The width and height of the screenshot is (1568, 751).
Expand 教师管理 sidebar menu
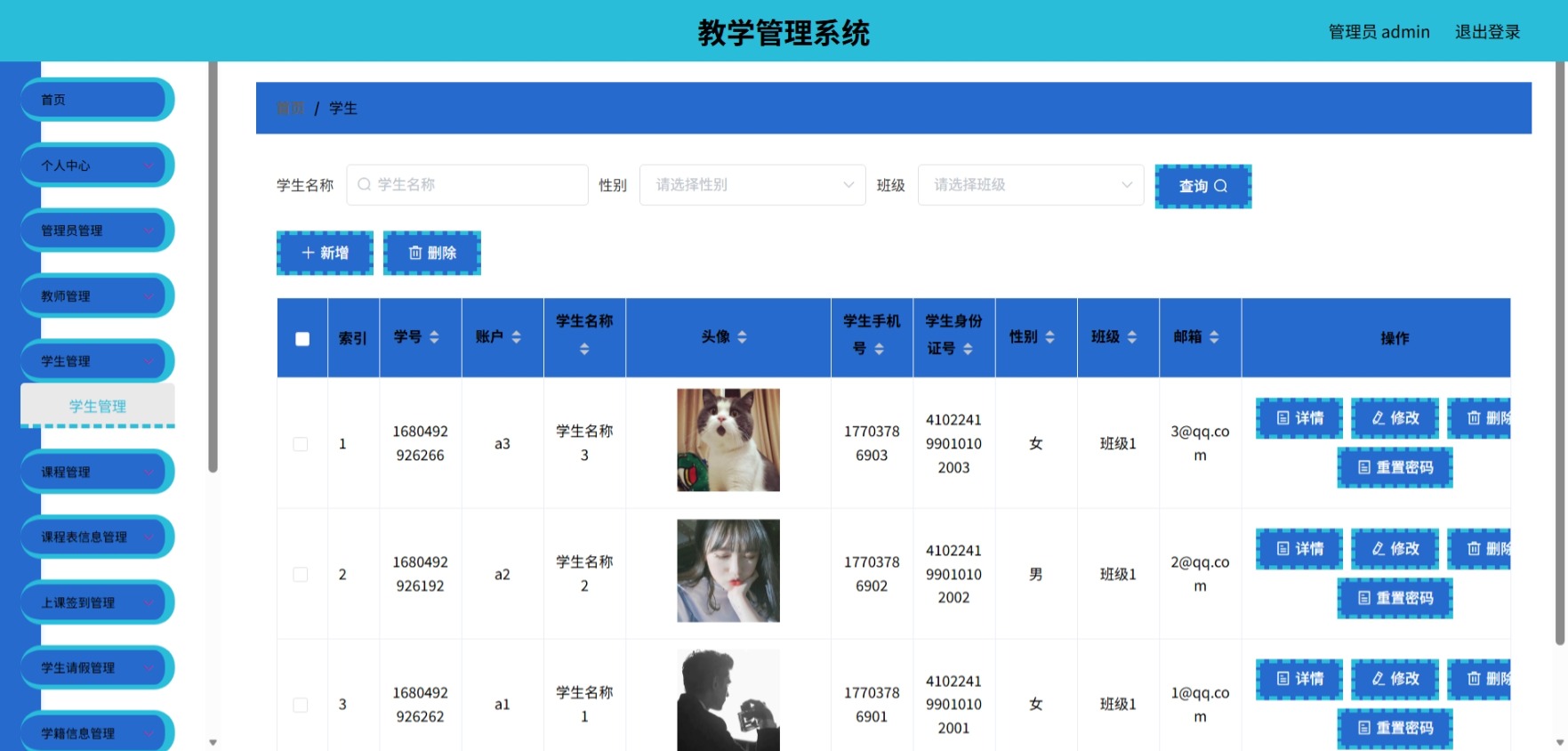[96, 296]
